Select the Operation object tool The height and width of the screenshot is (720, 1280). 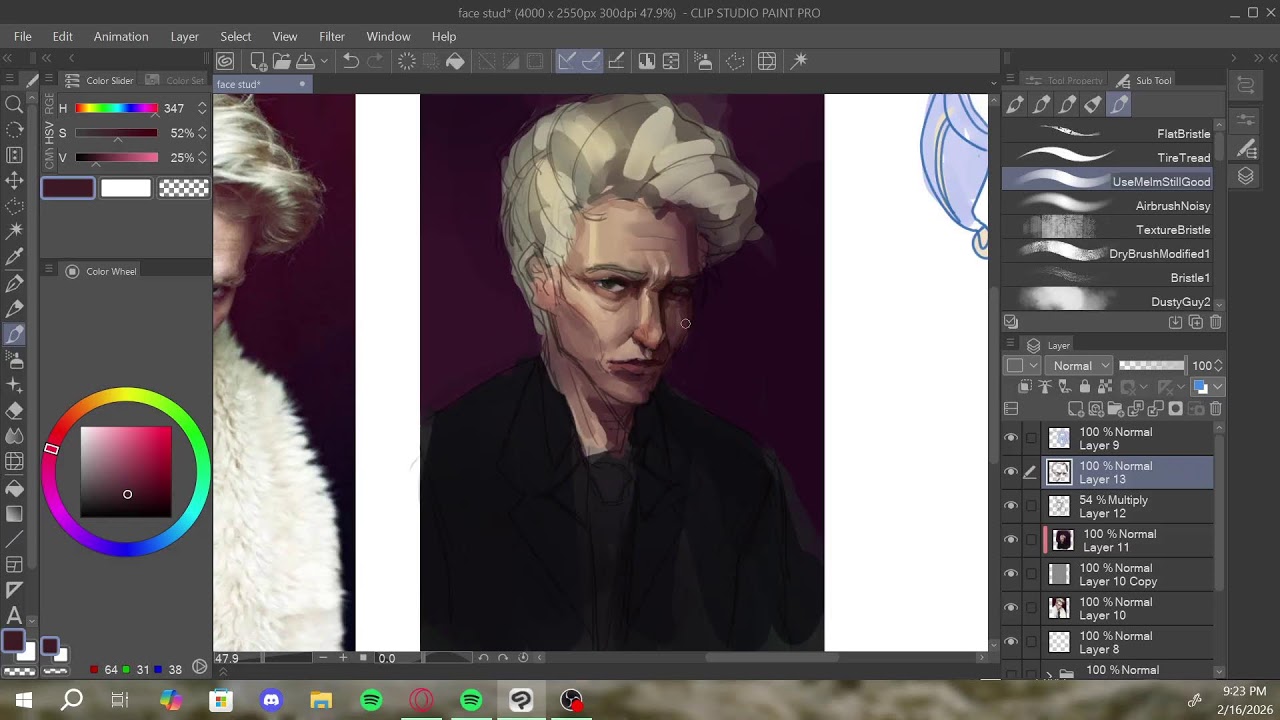point(15,155)
